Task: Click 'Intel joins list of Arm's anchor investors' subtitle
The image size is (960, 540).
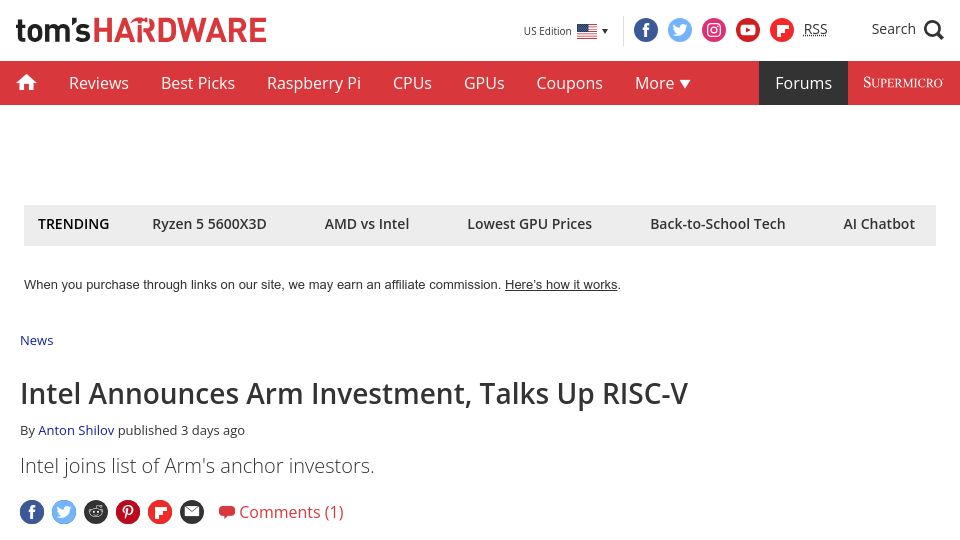Action: tap(197, 466)
